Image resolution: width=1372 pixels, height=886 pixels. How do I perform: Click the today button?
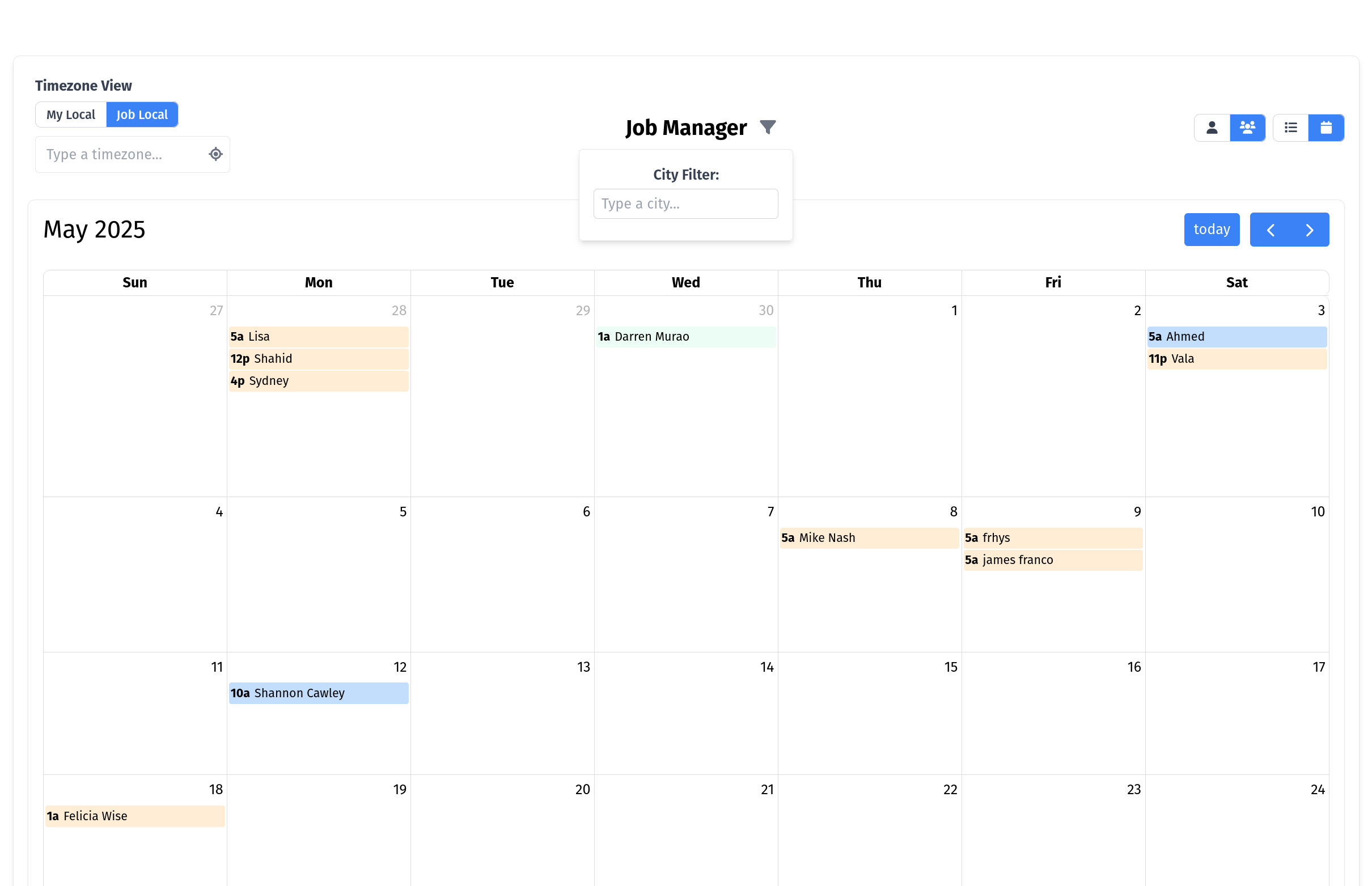[1212, 229]
